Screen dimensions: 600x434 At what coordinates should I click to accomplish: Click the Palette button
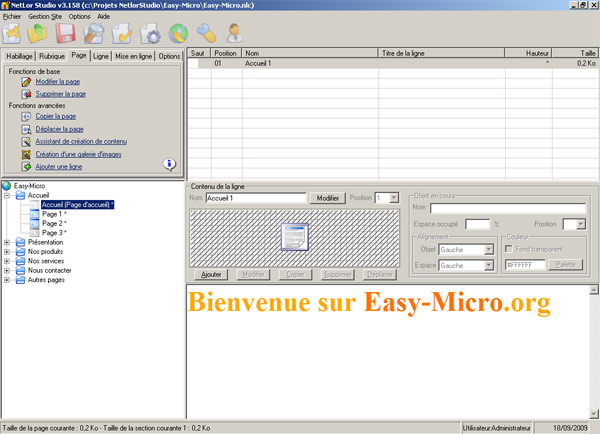click(x=566, y=265)
